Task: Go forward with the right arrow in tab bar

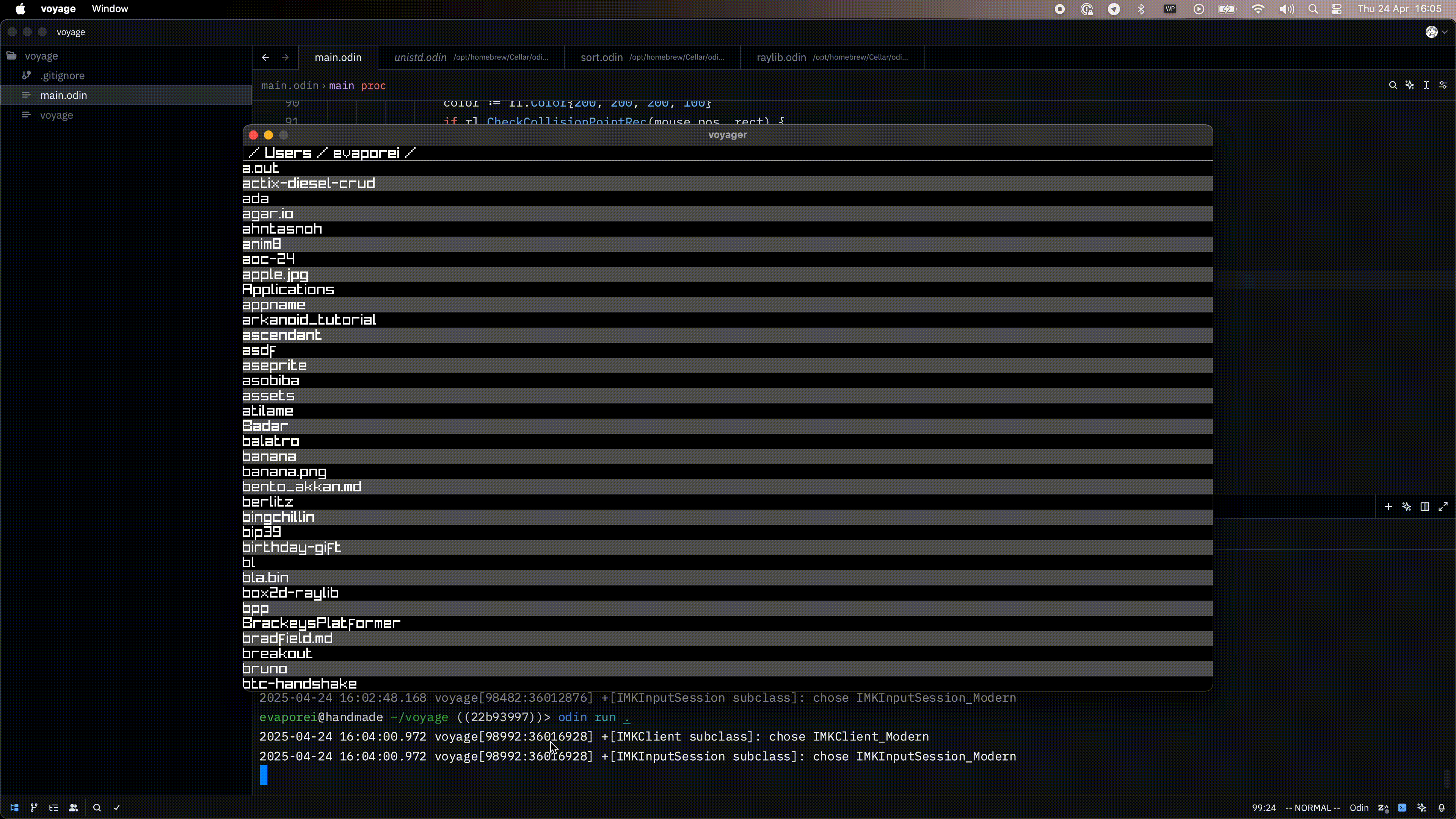Action: point(285,57)
